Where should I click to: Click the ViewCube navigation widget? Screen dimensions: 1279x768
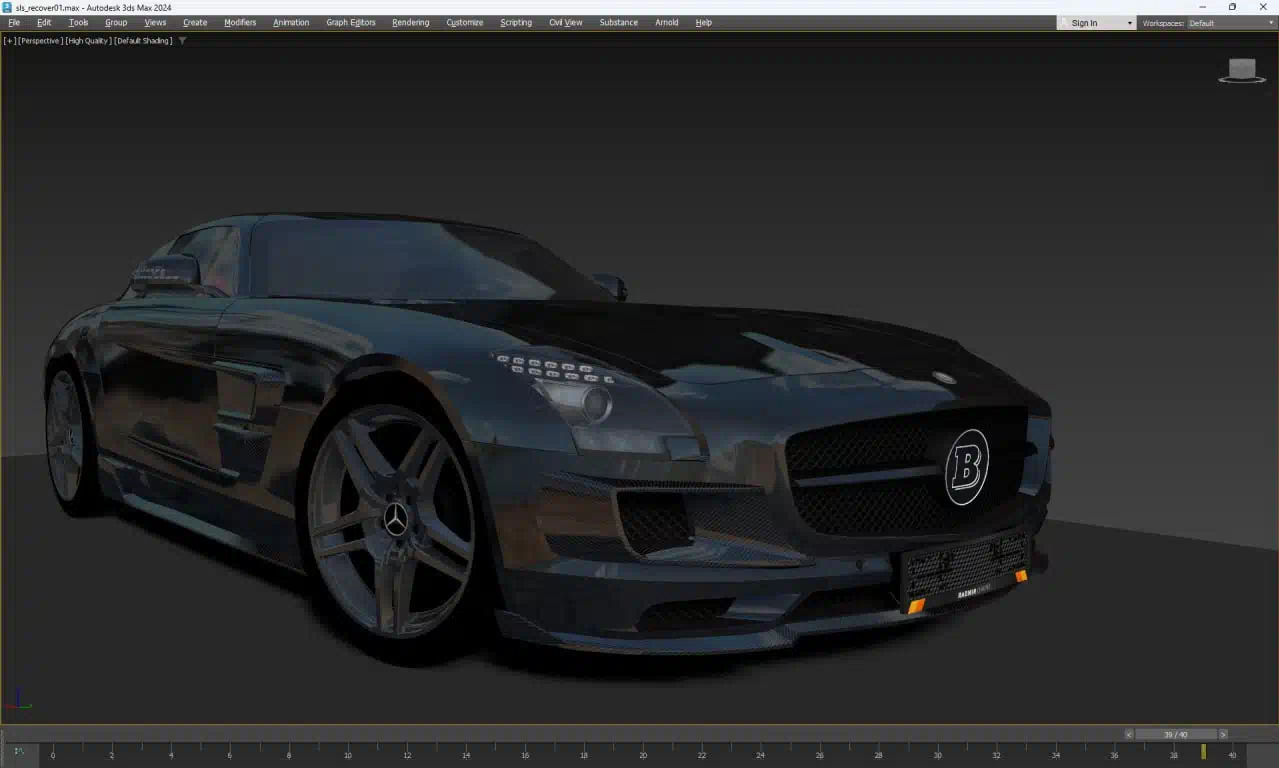point(1241,70)
